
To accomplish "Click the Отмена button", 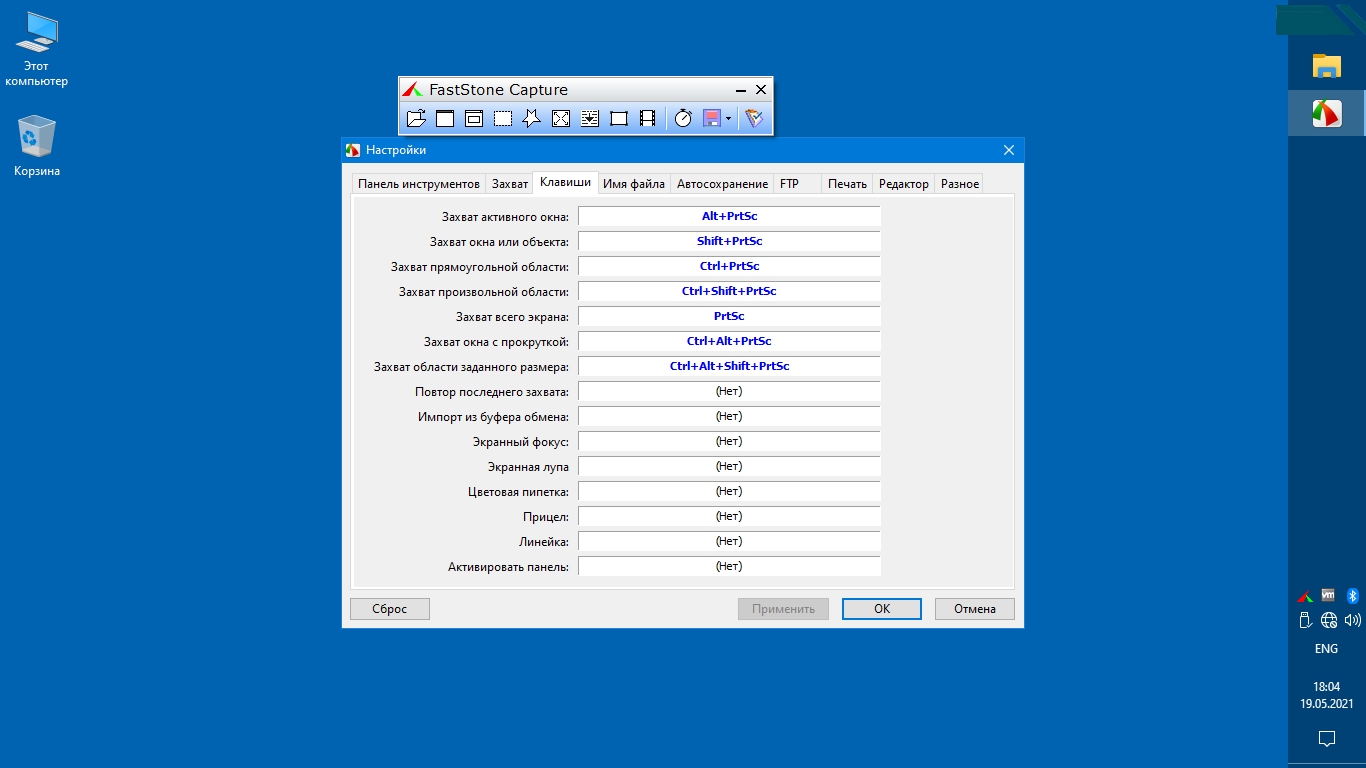I will (974, 609).
